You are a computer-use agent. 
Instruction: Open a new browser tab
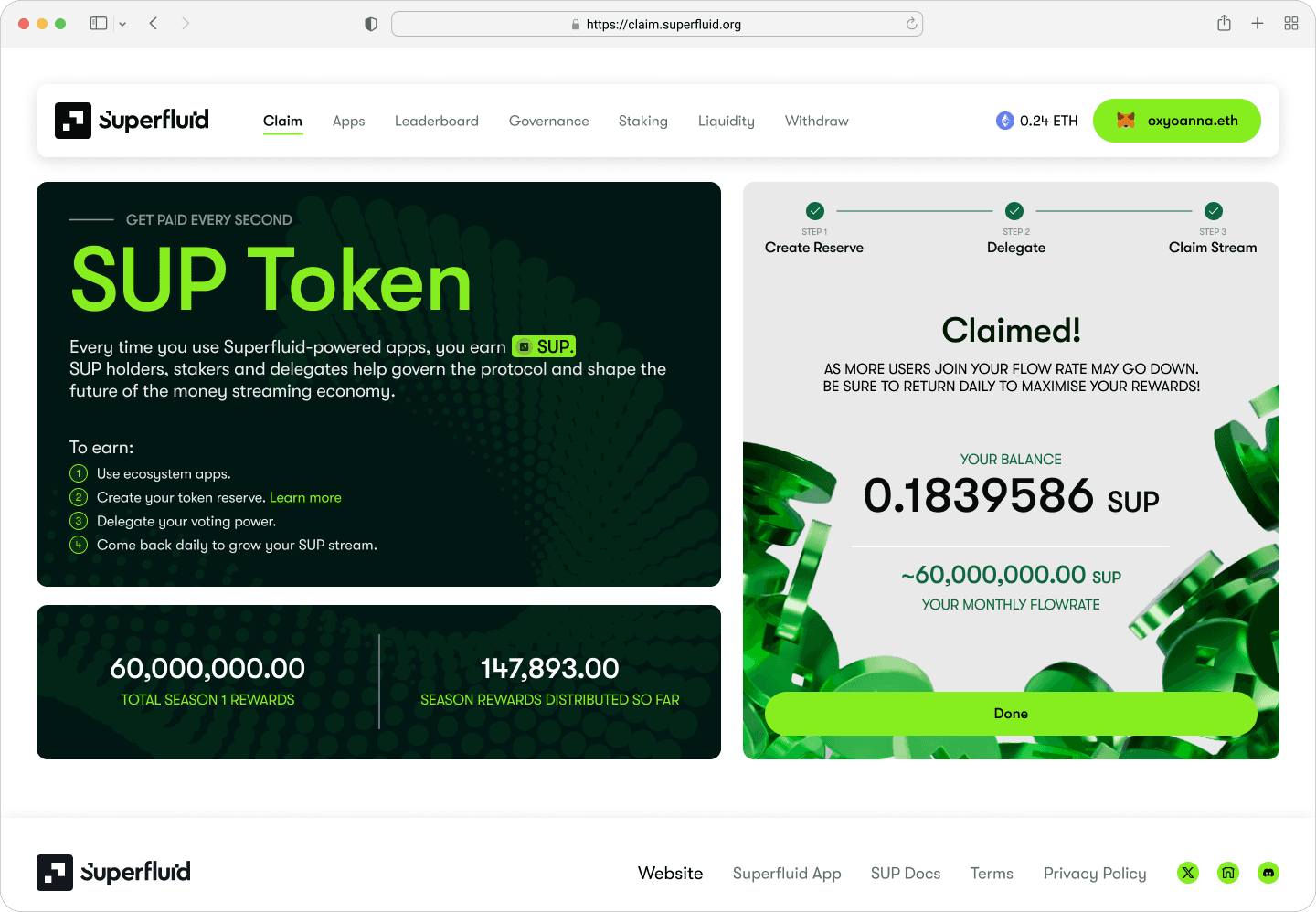[1258, 24]
